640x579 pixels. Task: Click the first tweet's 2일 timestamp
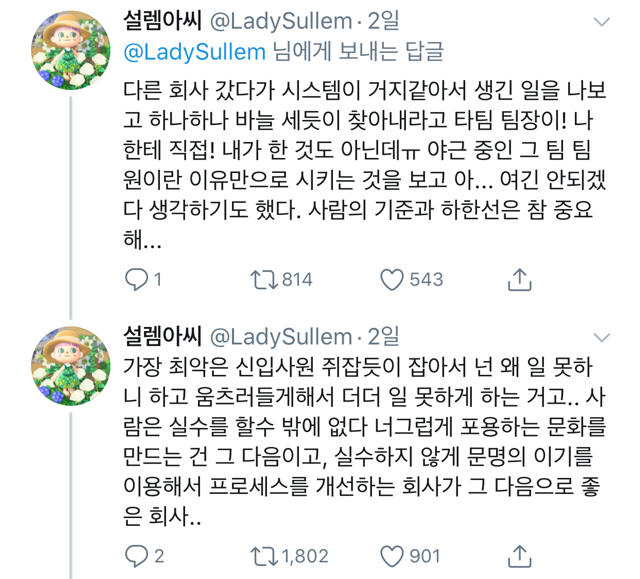pyautogui.click(x=384, y=21)
